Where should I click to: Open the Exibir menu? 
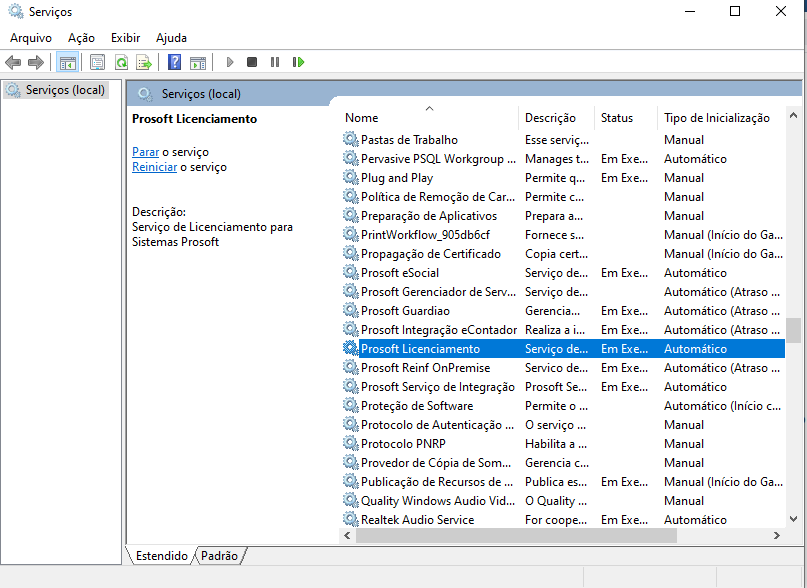(126, 38)
